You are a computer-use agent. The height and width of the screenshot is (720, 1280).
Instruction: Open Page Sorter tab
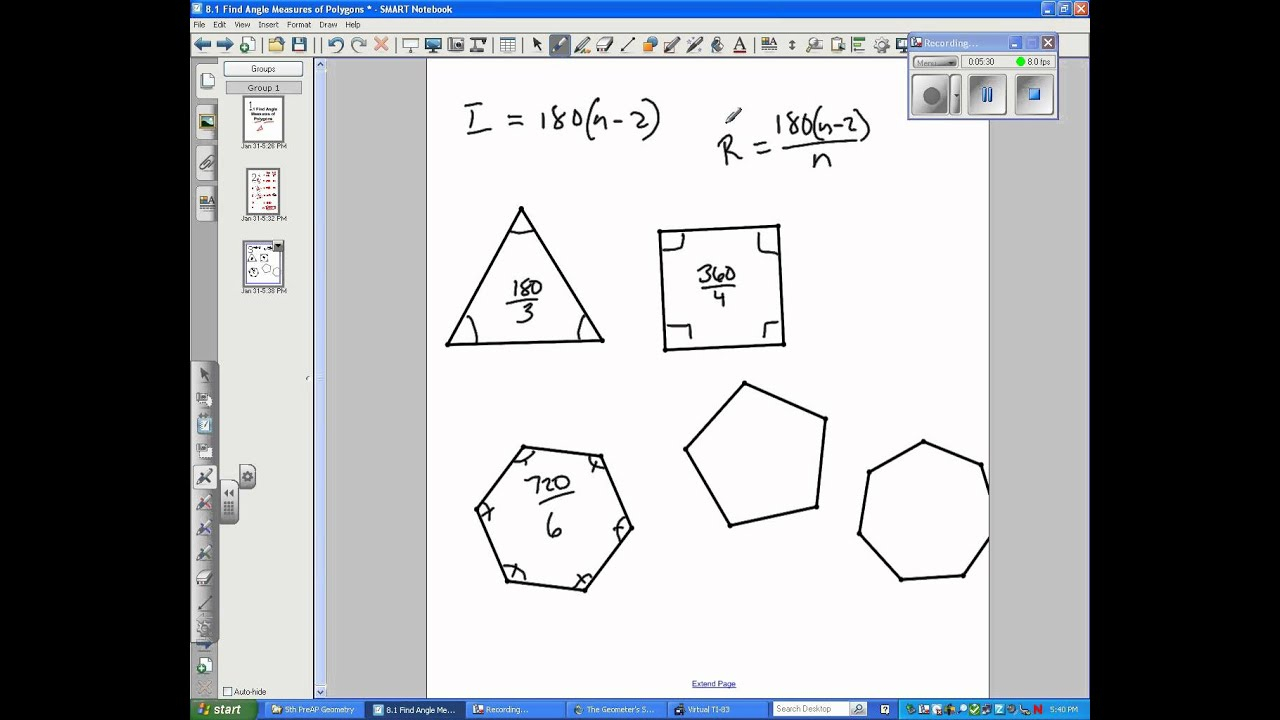[x=207, y=80]
